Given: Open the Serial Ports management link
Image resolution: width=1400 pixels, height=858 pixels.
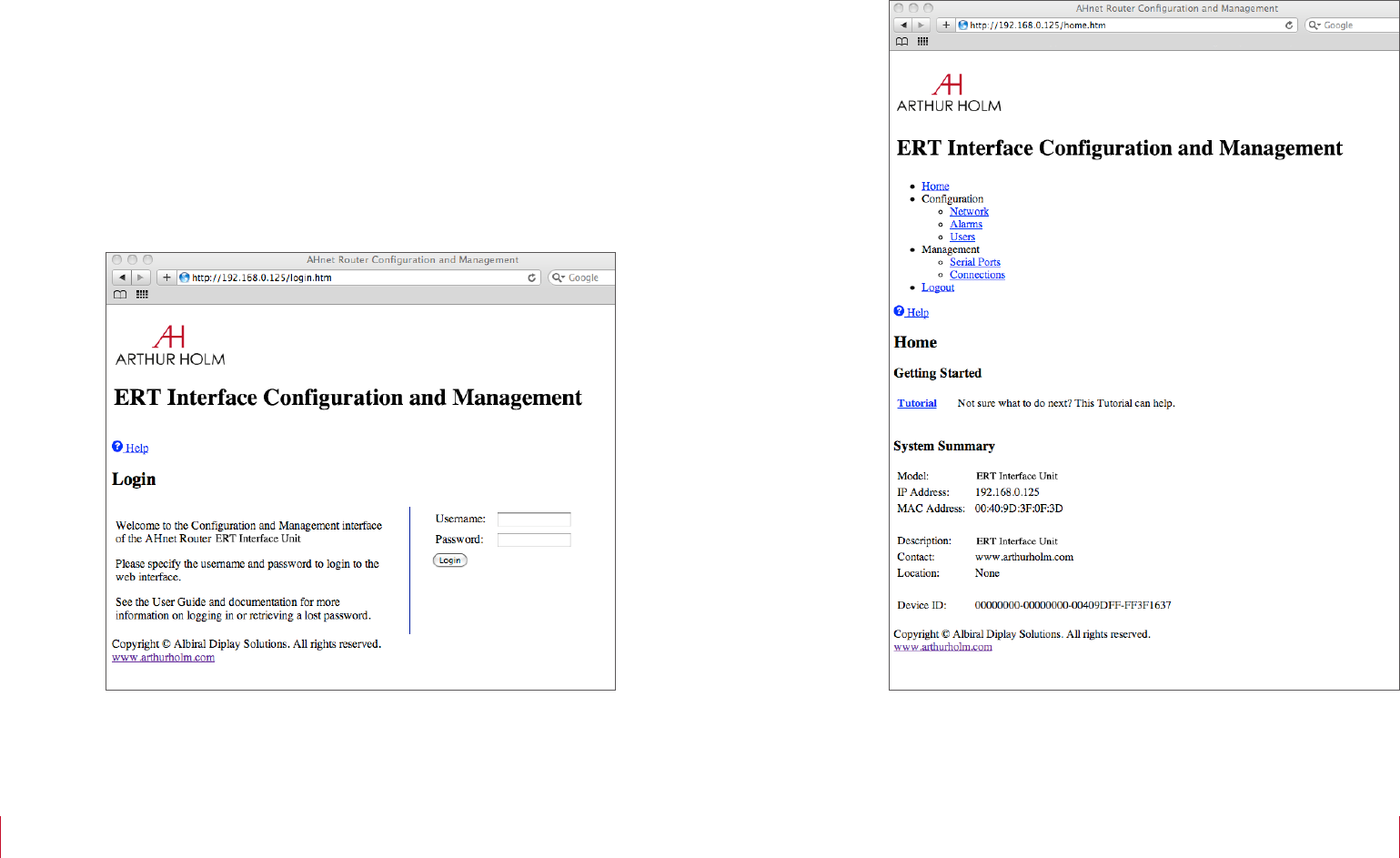Looking at the screenshot, I should click(x=975, y=263).
